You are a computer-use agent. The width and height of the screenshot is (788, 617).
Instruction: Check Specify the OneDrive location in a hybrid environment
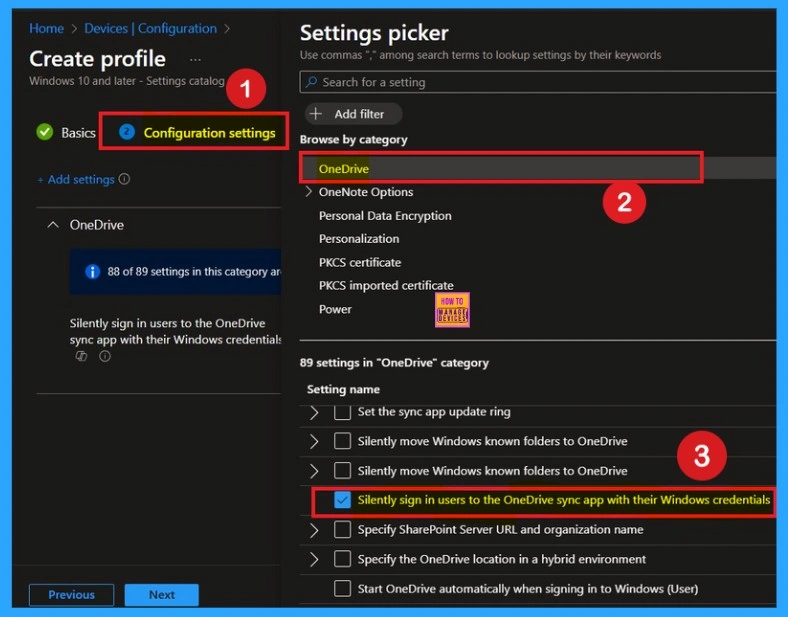tap(342, 559)
